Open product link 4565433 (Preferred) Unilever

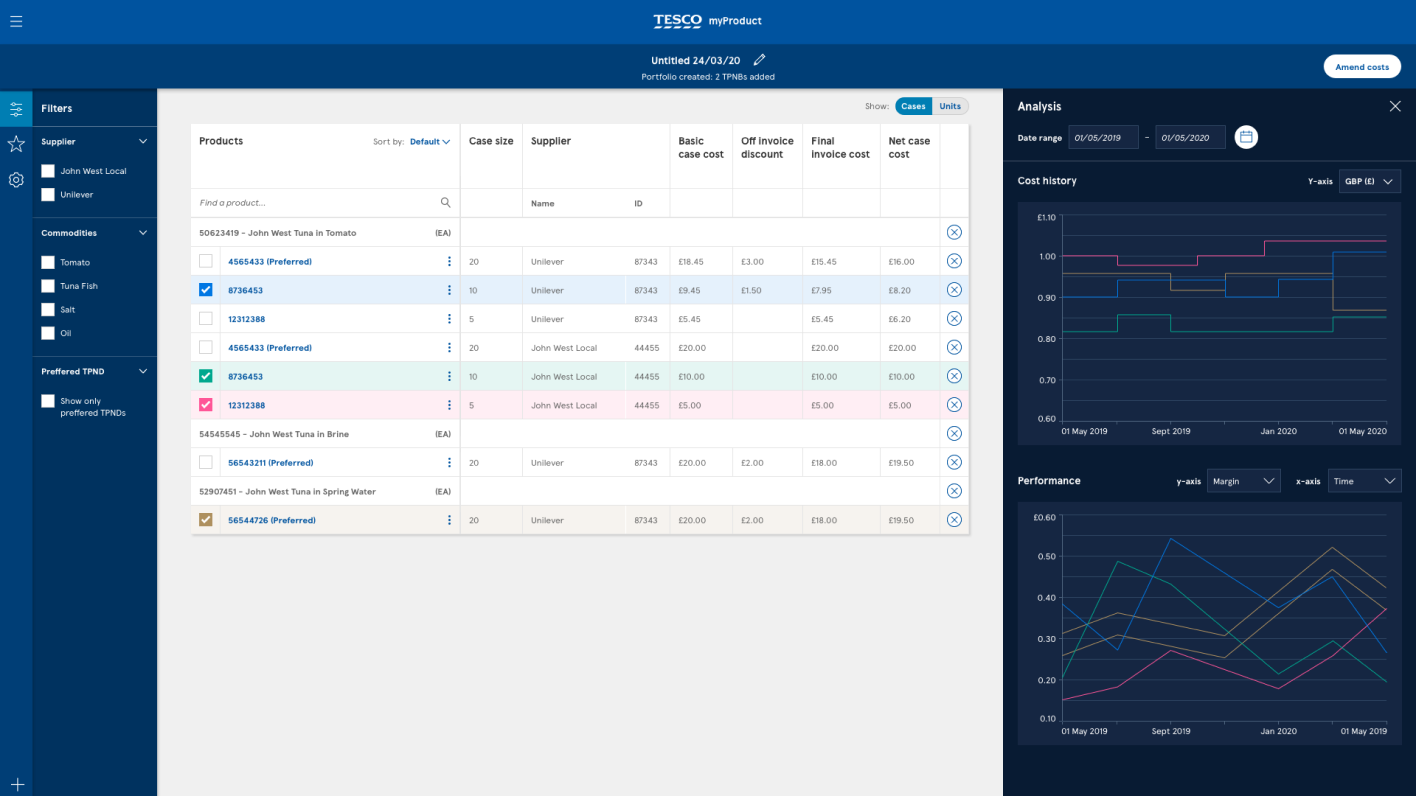point(270,262)
